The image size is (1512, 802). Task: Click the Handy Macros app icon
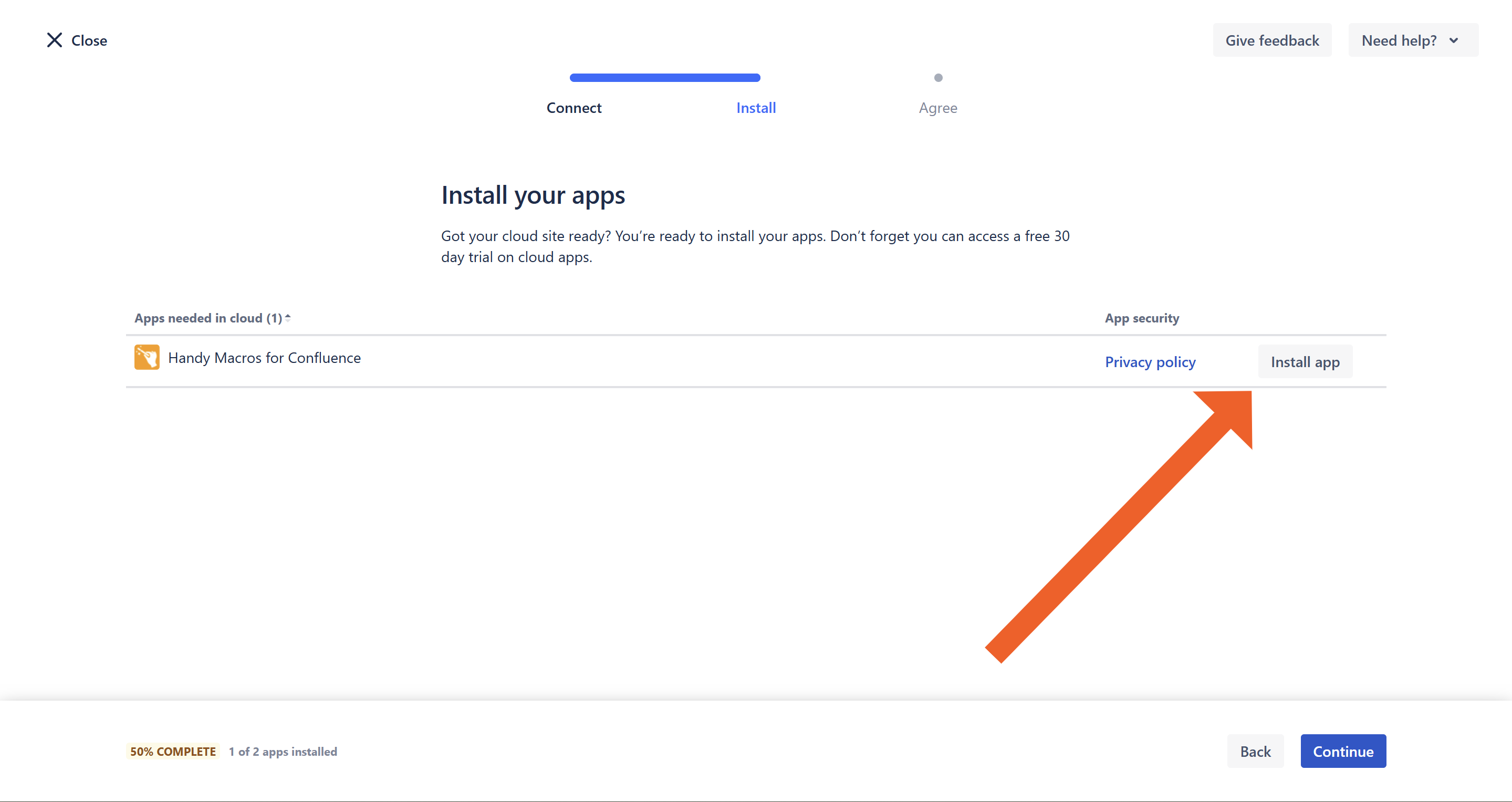click(147, 357)
